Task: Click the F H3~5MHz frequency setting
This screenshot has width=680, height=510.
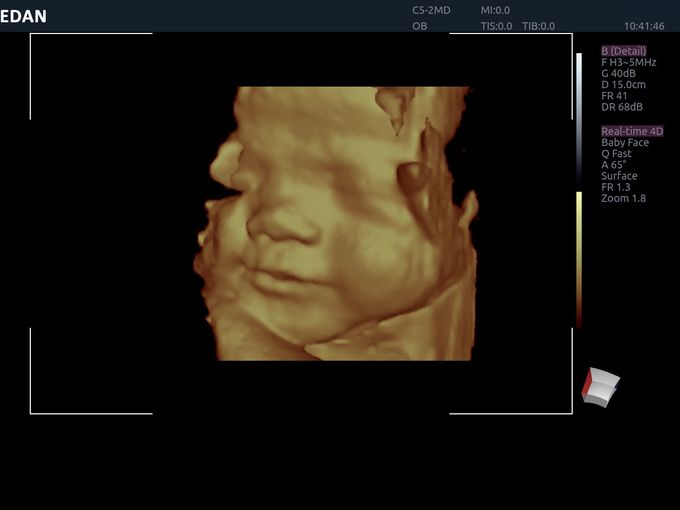Action: pyautogui.click(x=628, y=62)
